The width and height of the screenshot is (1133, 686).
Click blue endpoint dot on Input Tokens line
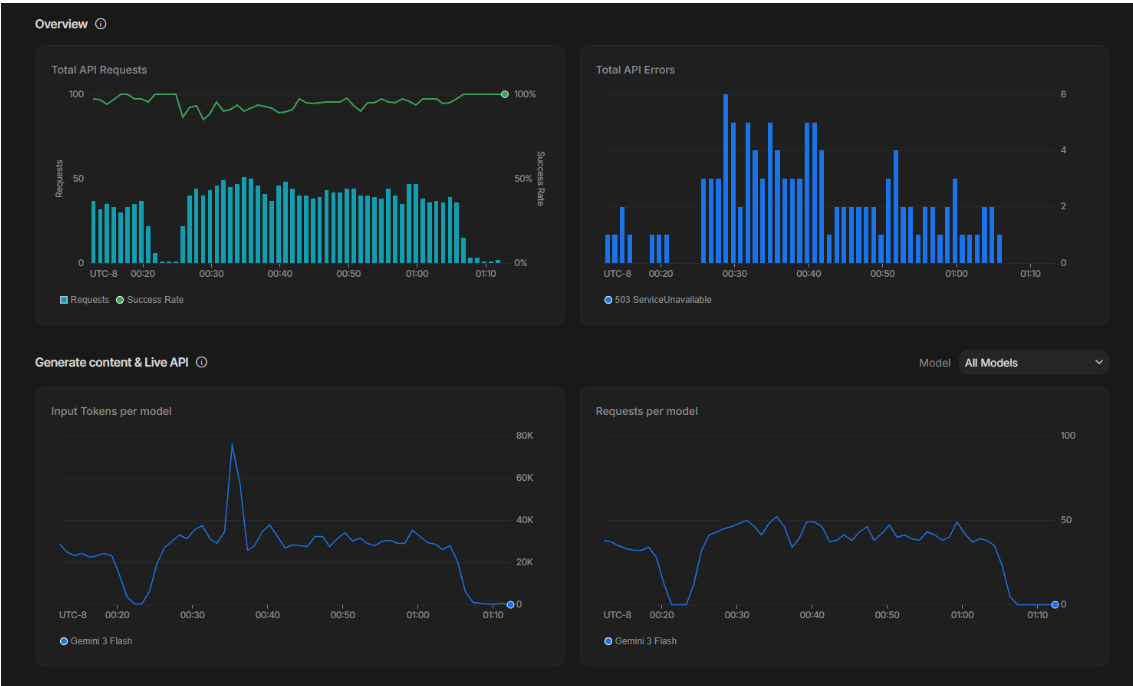(510, 604)
